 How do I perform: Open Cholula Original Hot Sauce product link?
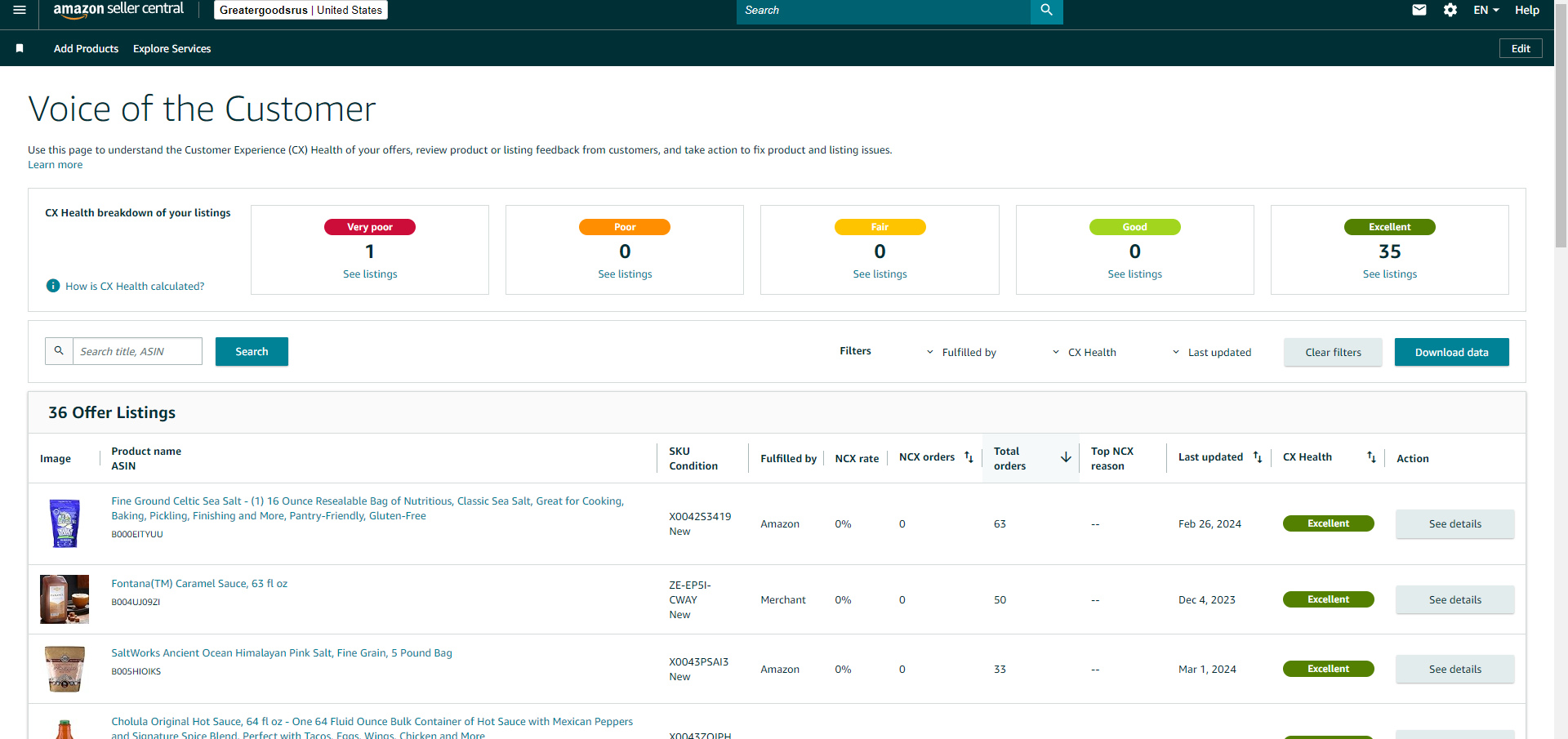coord(372,728)
